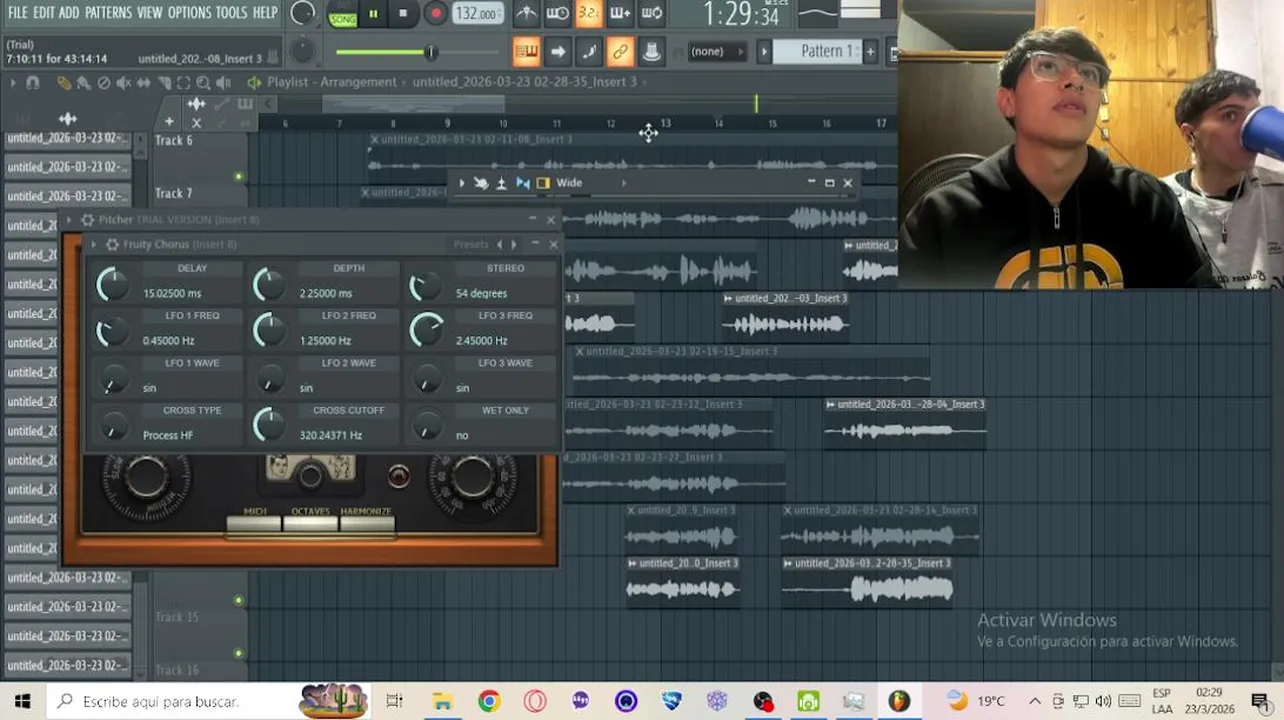The height and width of the screenshot is (720, 1284).
Task: Select the playlist paint brush tool
Action: 84,83
